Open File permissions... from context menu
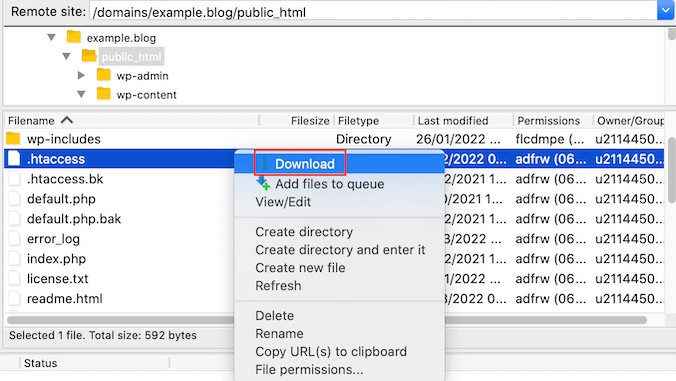This screenshot has height=381, width=676. (309, 370)
